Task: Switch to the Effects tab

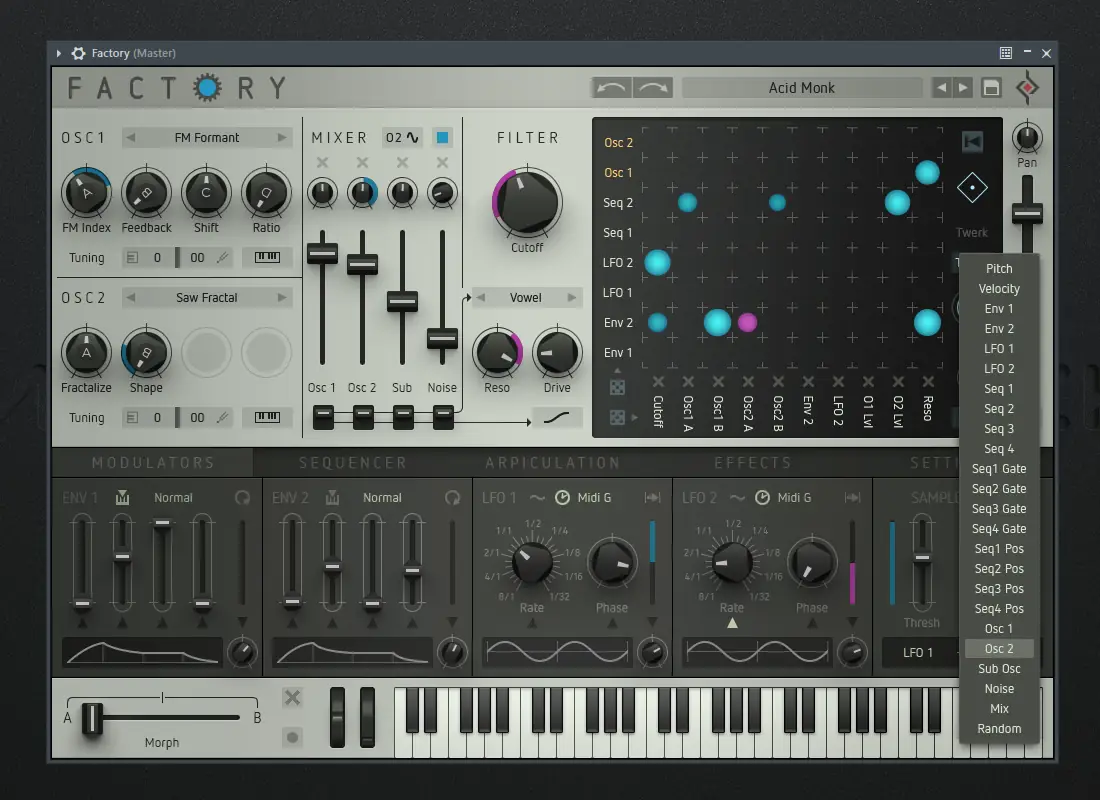Action: point(753,462)
